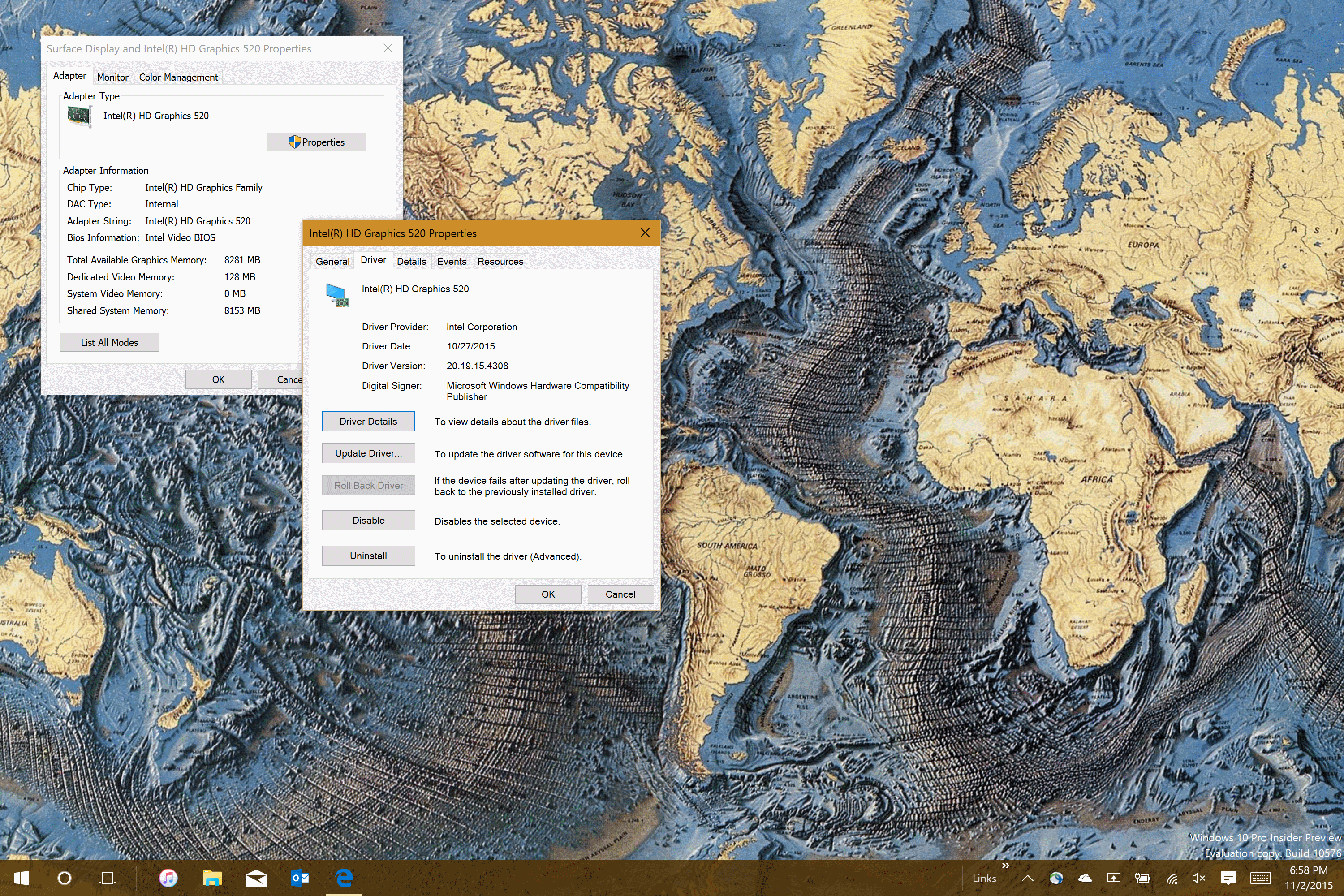Screen dimensions: 1344x896
Task: Close the Surface Display Properties window
Action: [388, 48]
